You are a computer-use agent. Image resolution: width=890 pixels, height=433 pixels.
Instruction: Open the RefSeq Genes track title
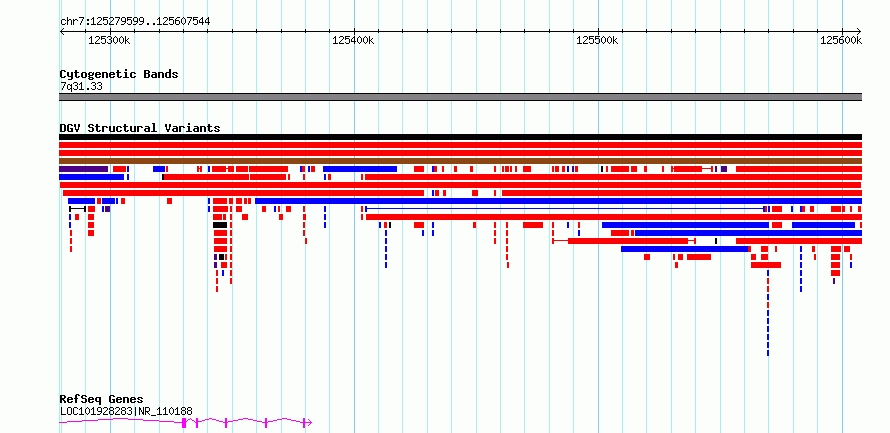point(102,400)
